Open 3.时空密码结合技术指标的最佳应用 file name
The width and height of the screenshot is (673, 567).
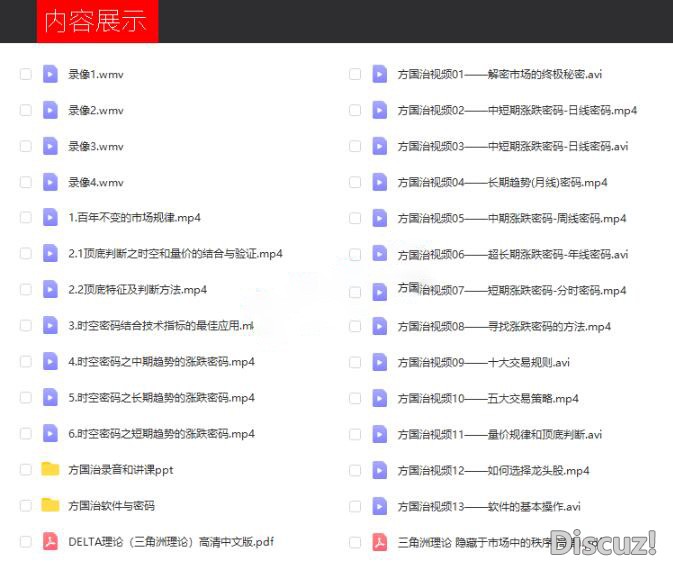click(x=161, y=326)
